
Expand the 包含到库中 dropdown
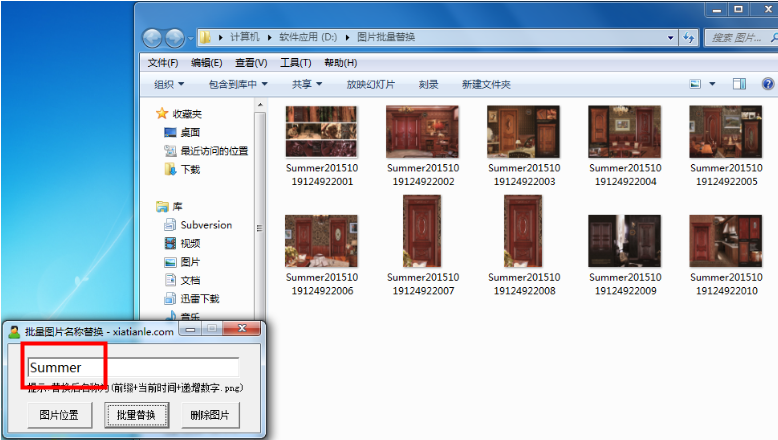coord(238,84)
